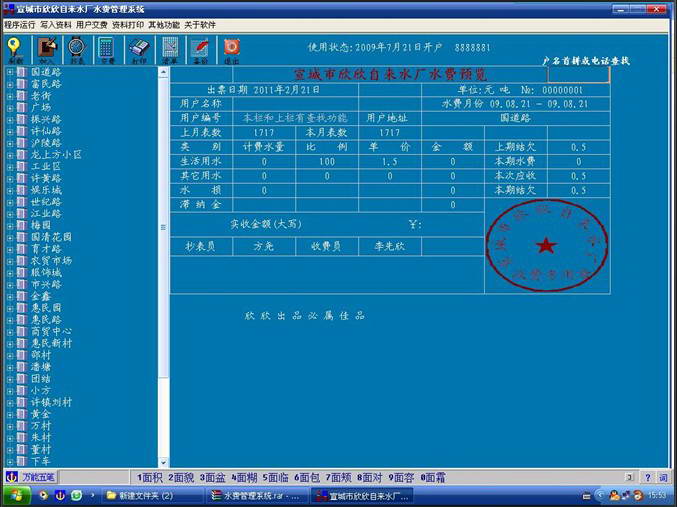Click the 上月表数 value 1717
677x507 pixels.
coord(264,133)
